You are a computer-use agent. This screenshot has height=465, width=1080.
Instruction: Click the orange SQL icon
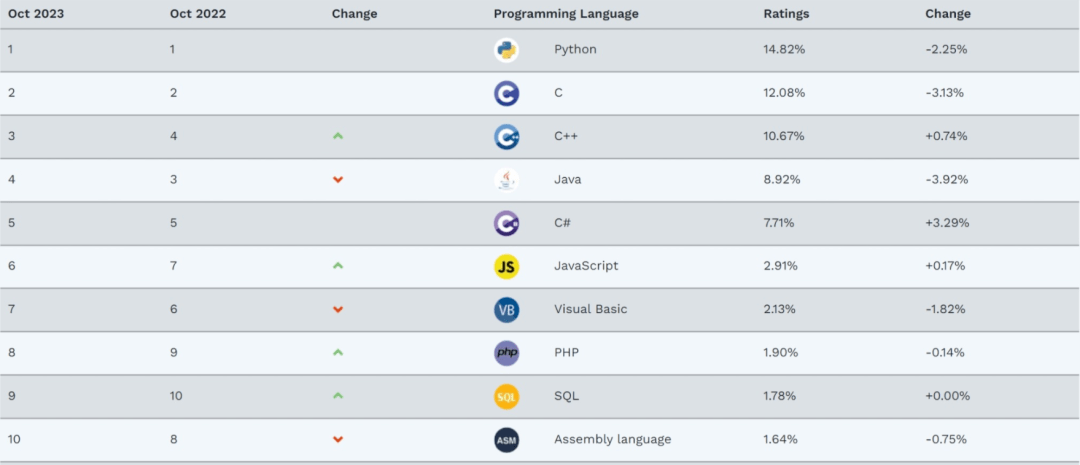pos(506,397)
